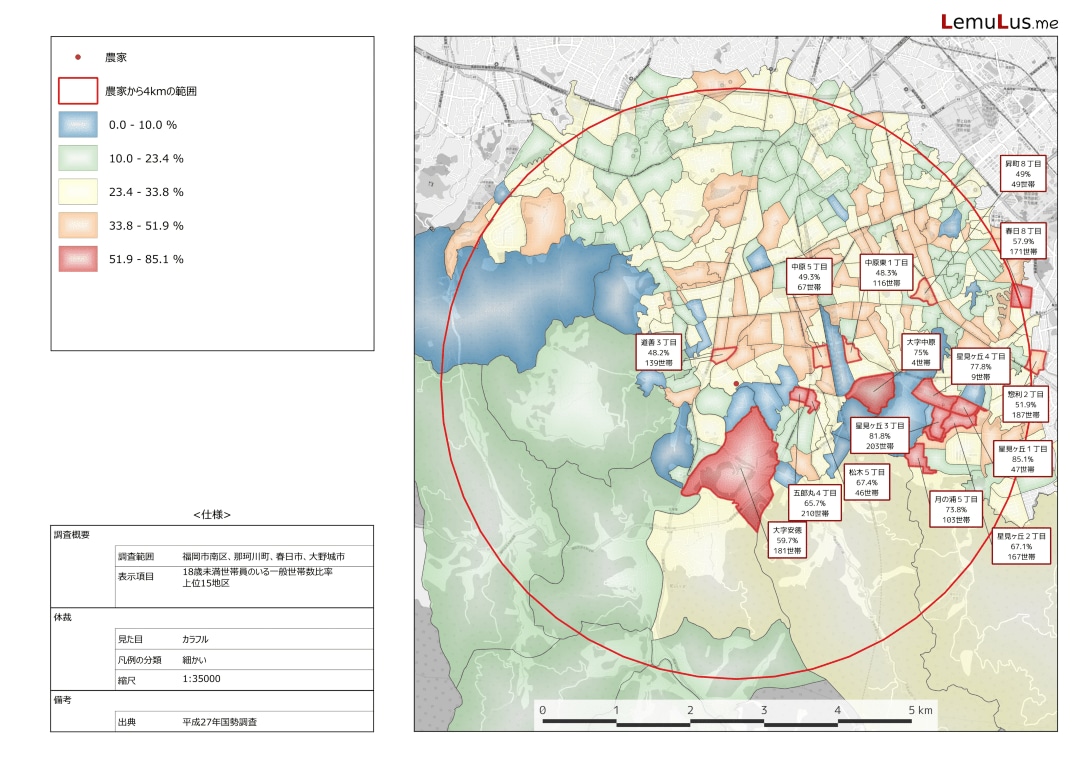Click the blue 0.0 - 10.0 % legend swatch
Image resolution: width=1086 pixels, height=768 pixels.
(78, 125)
